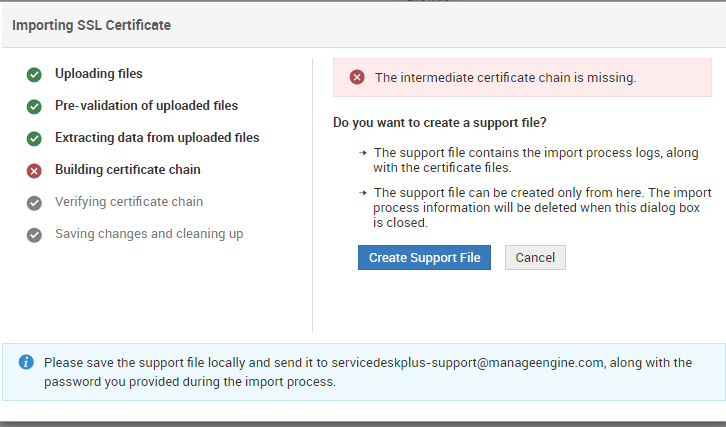726x427 pixels.
Task: Click the Importing SSL Certificate dialog title
Action: point(91,25)
